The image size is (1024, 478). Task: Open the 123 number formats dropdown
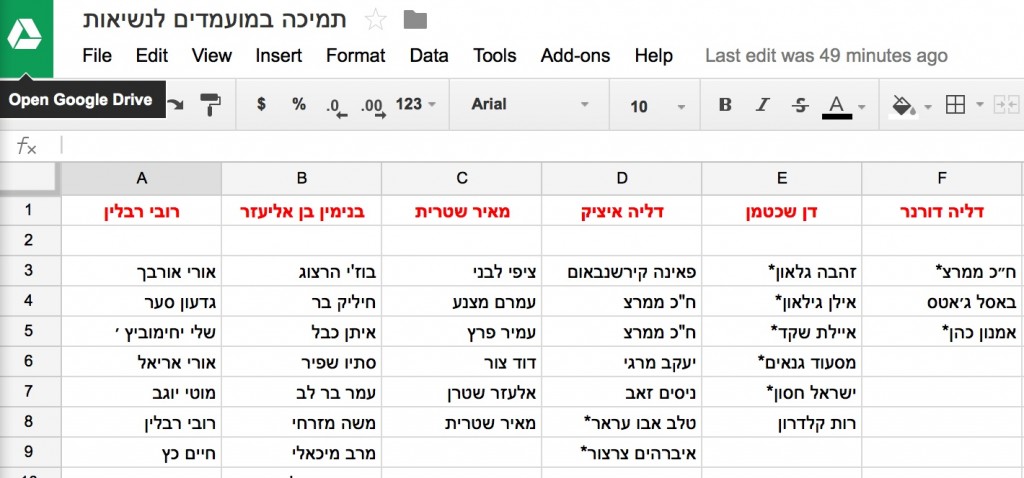[x=416, y=104]
